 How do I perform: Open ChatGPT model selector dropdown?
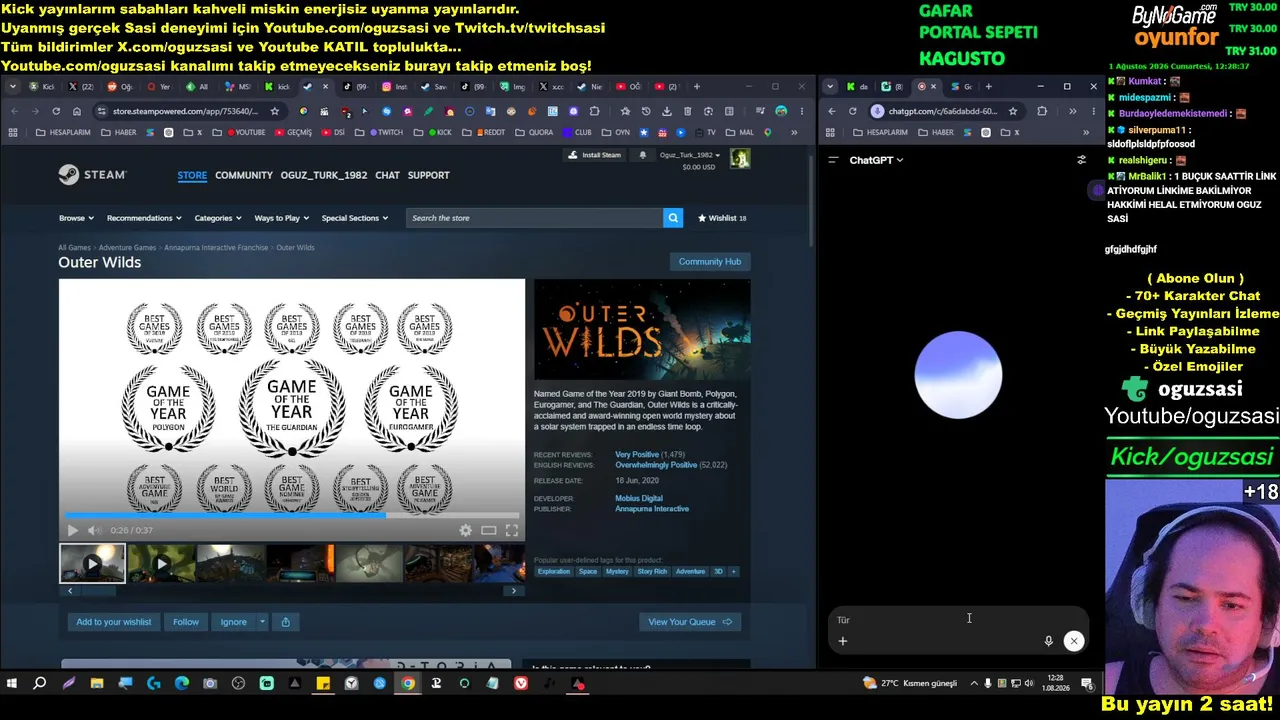(x=876, y=160)
